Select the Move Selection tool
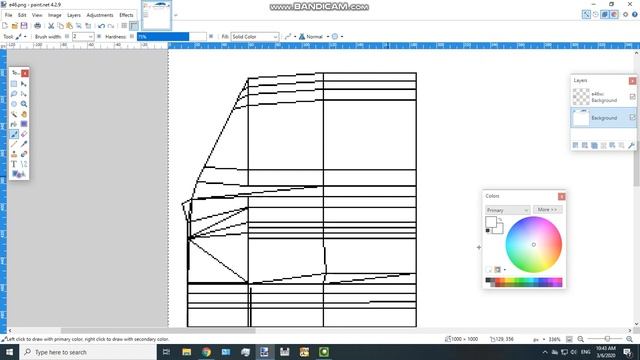The height and width of the screenshot is (360, 640). (x=24, y=94)
